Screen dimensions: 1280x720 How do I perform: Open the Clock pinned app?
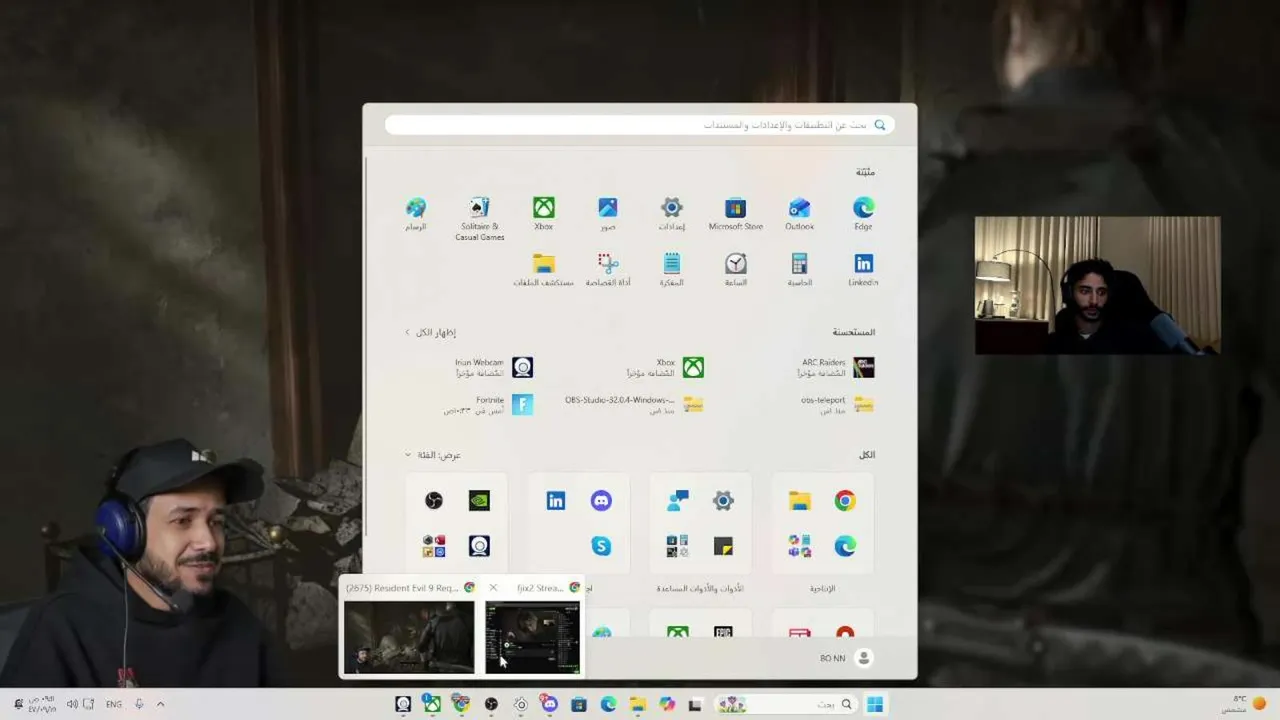tap(735, 269)
